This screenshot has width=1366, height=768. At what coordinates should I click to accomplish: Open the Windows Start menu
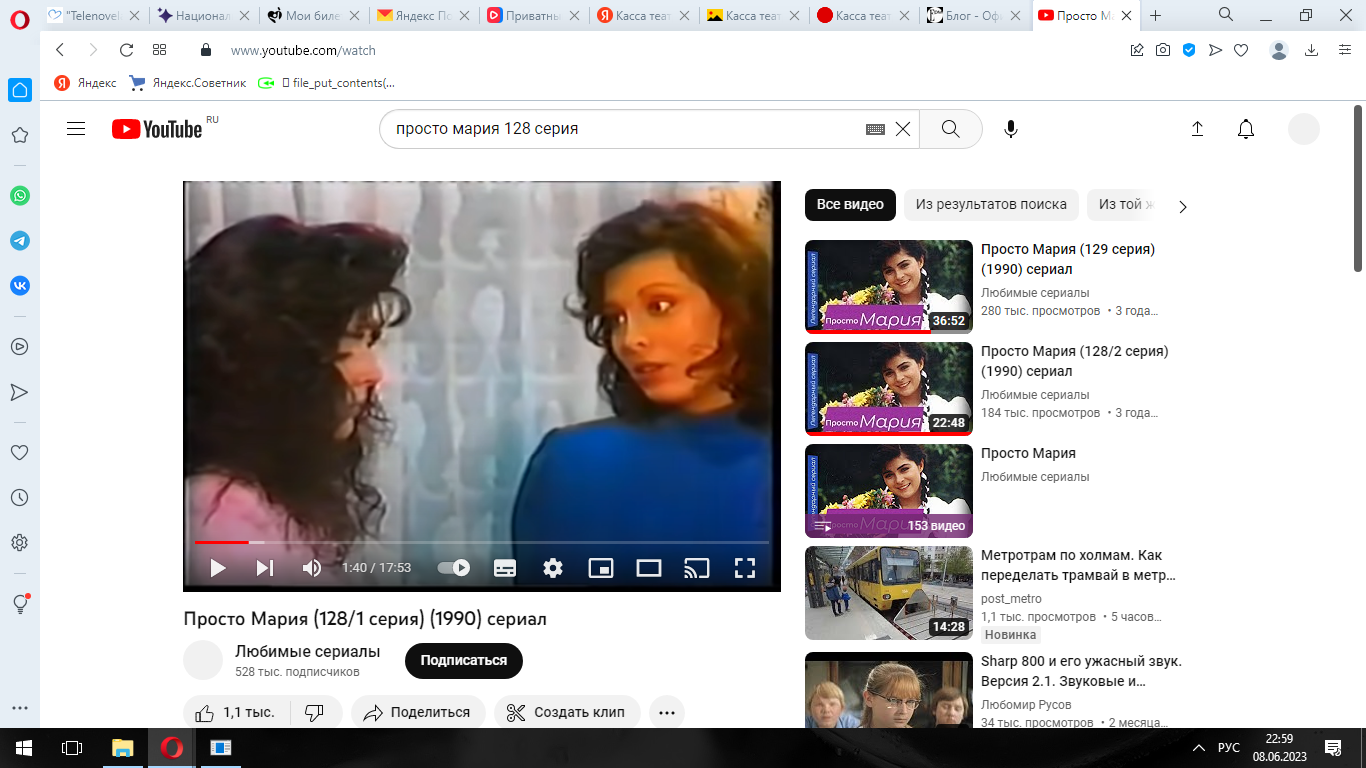[x=24, y=747]
